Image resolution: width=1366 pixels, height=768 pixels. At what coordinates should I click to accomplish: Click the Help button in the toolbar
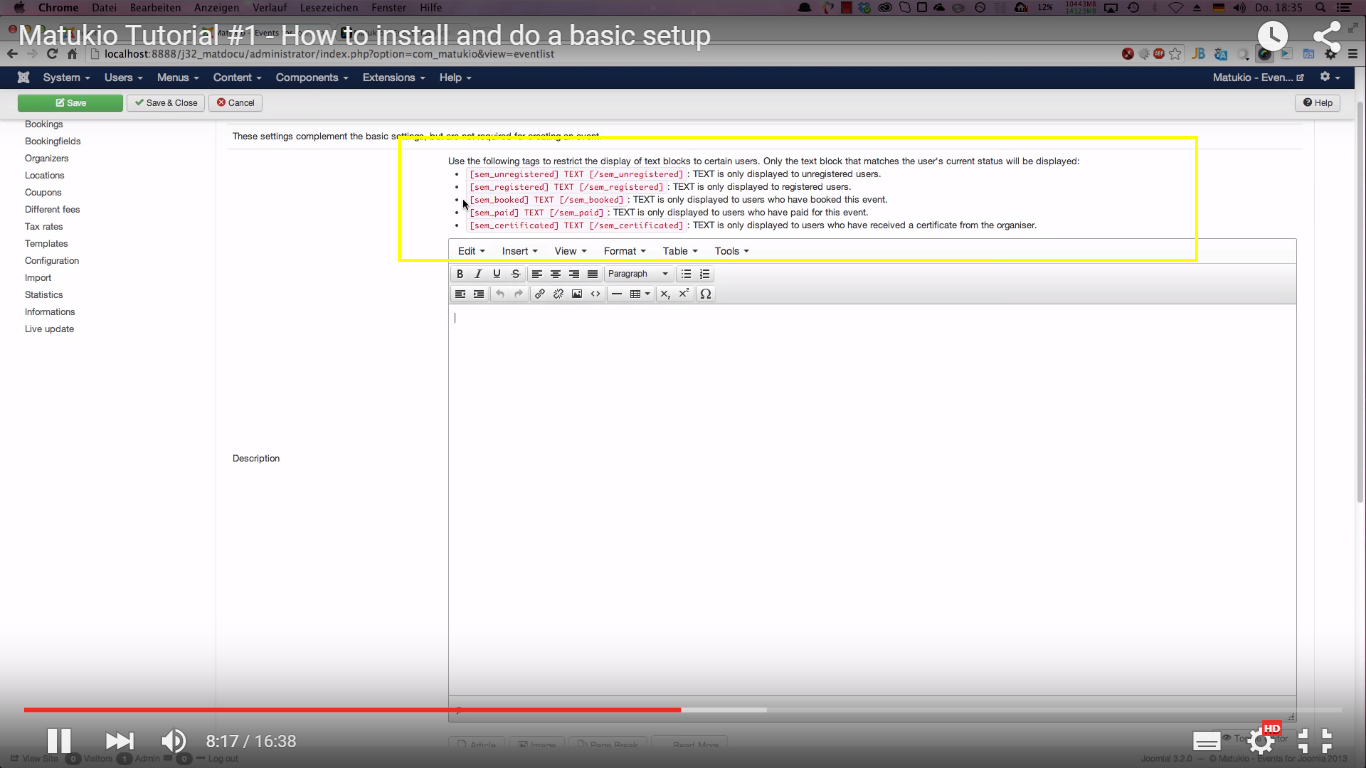click(x=1318, y=103)
